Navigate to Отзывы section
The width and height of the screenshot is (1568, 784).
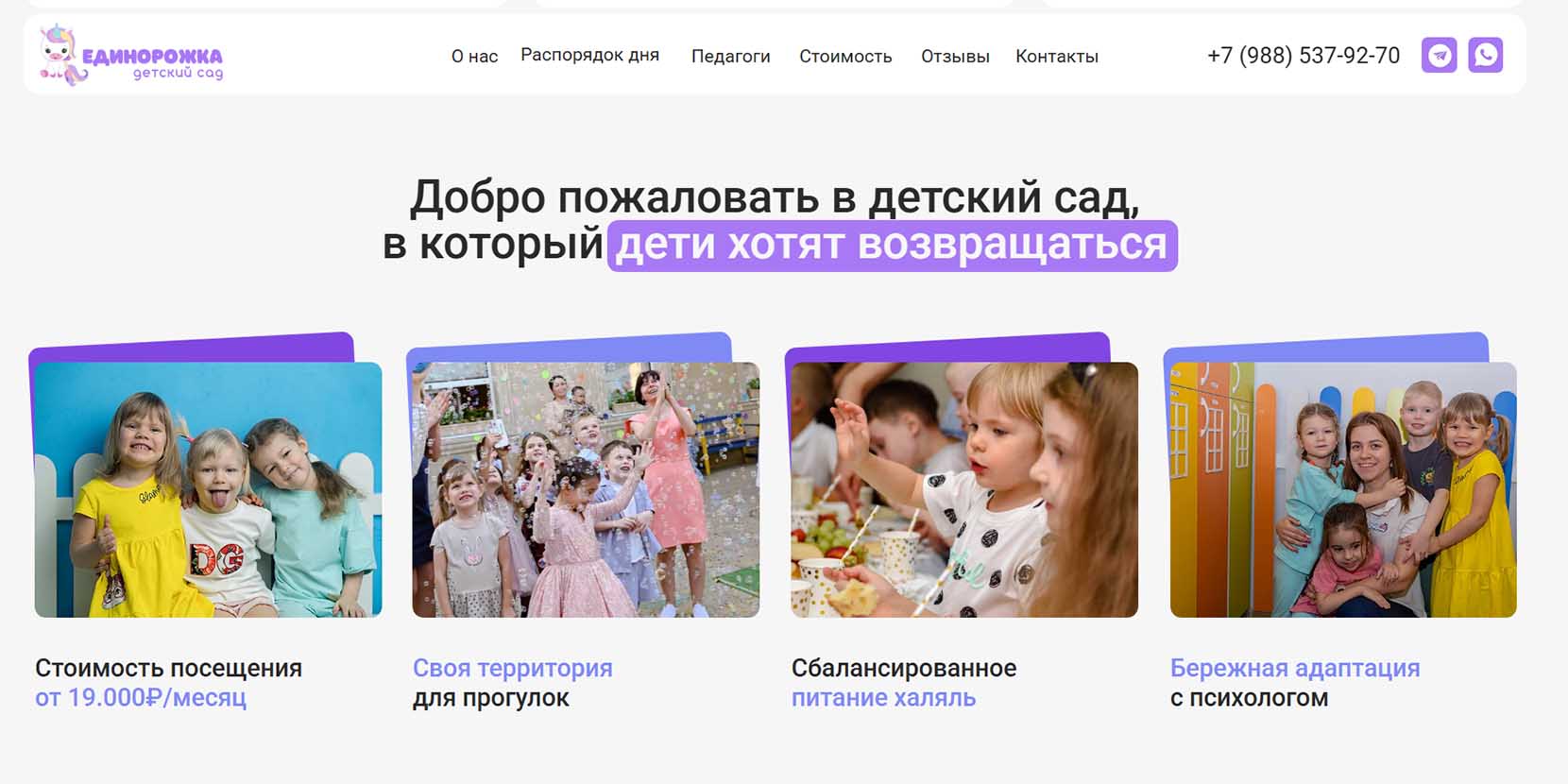(955, 57)
